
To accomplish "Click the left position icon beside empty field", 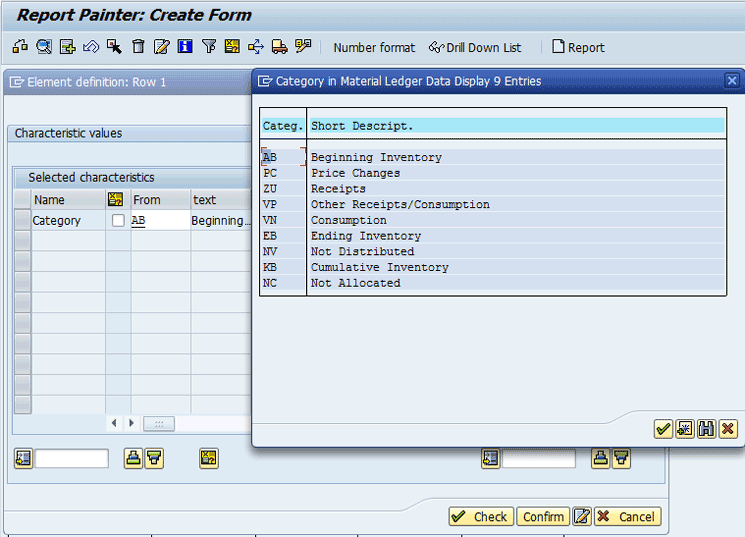I will coord(23,458).
